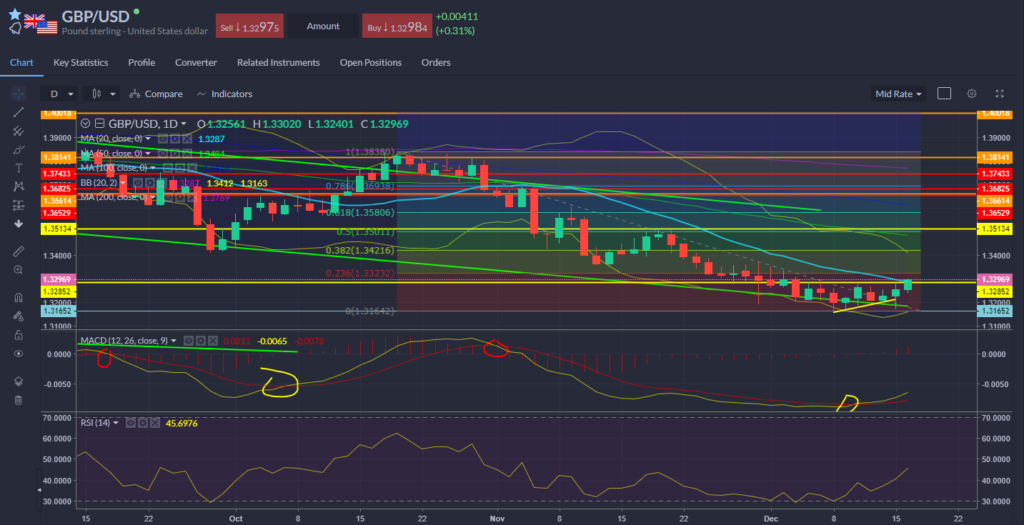Expand RSI (14) options arrow
This screenshot has height=525, width=1024.
116,423
